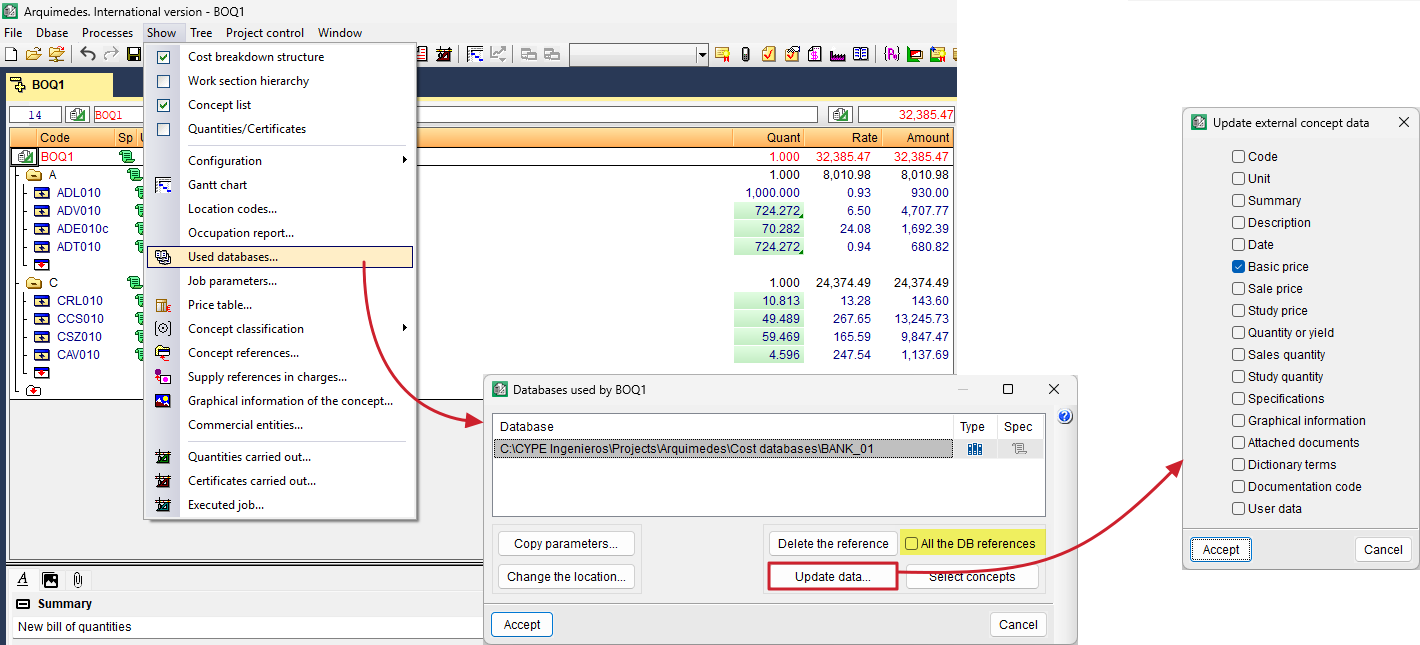1420x645 pixels.
Task: Click the Summary text field New bill of quantities
Action: tap(250, 627)
